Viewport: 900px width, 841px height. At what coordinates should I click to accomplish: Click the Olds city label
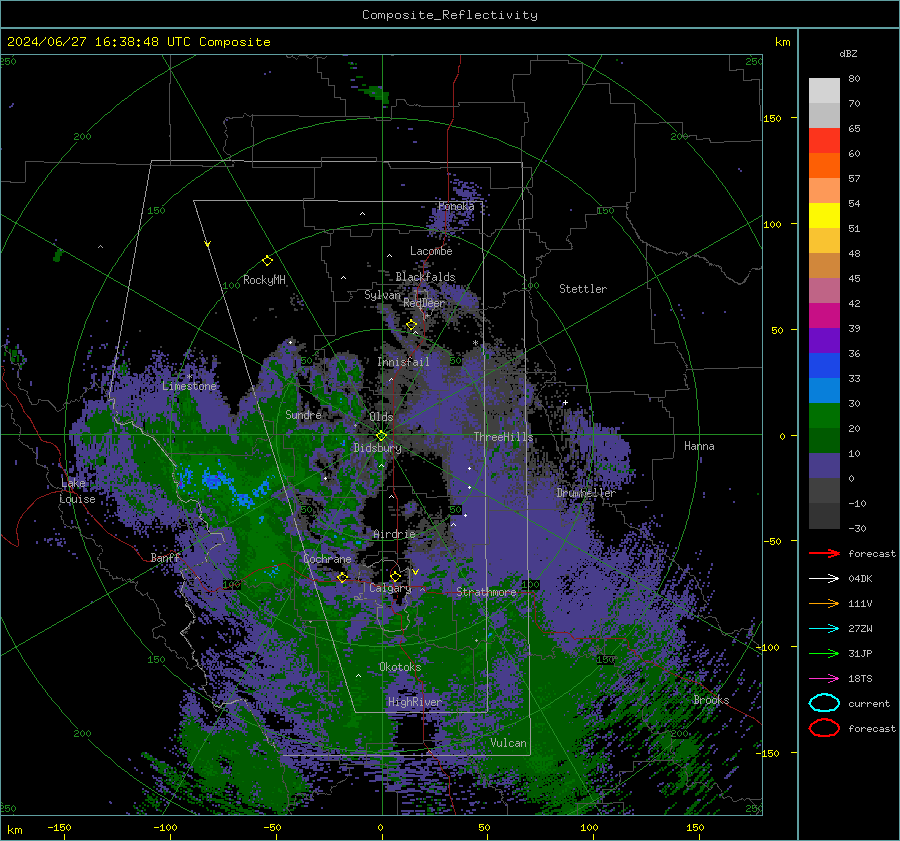pos(381,417)
